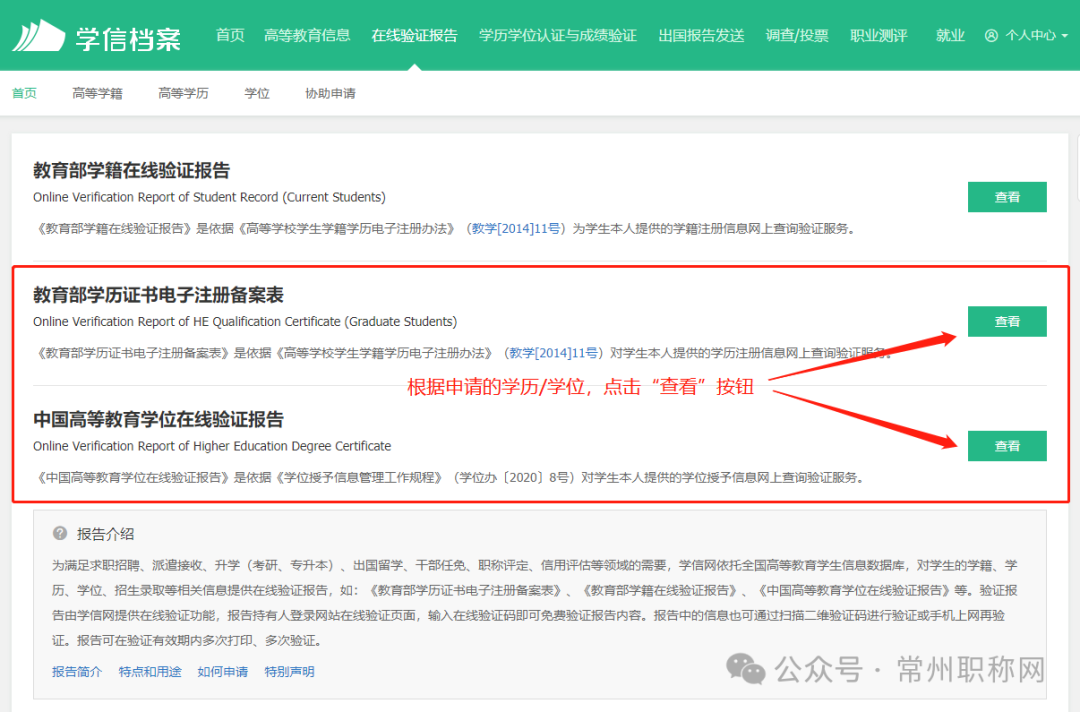The image size is (1080, 712).
Task: Click the 特点和用途 link
Action: pos(151,671)
